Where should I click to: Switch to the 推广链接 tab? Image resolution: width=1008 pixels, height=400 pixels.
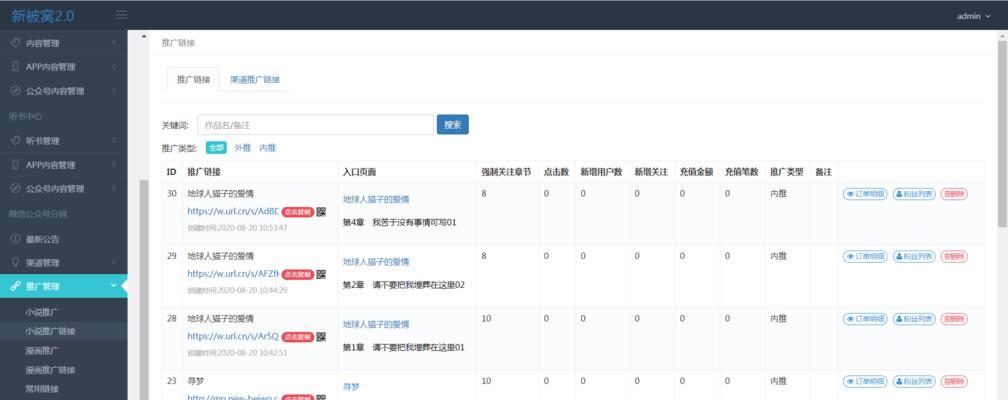click(193, 80)
